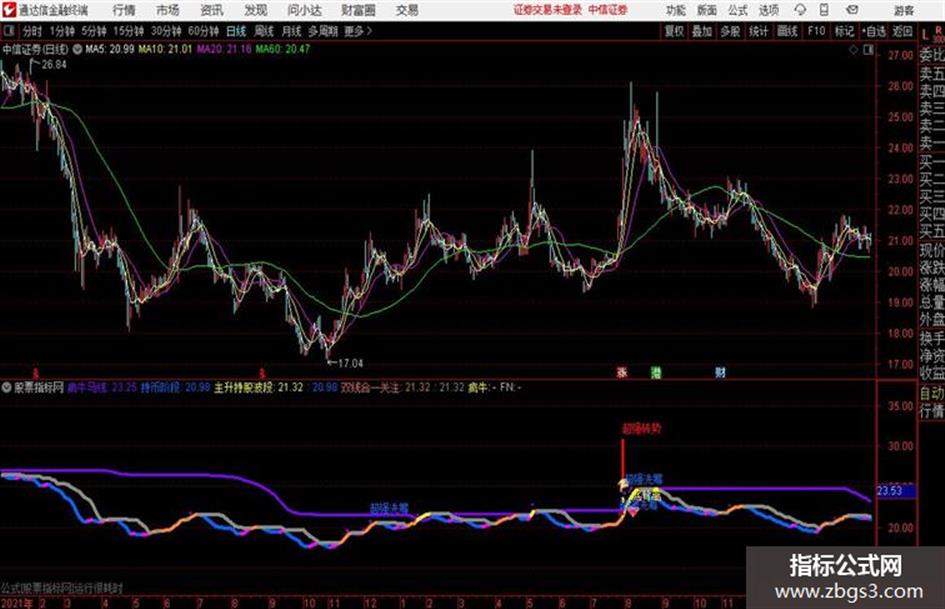The width and height of the screenshot is (945, 609).
Task: Click the 26.84 high price marker
Action: pyautogui.click(x=54, y=65)
